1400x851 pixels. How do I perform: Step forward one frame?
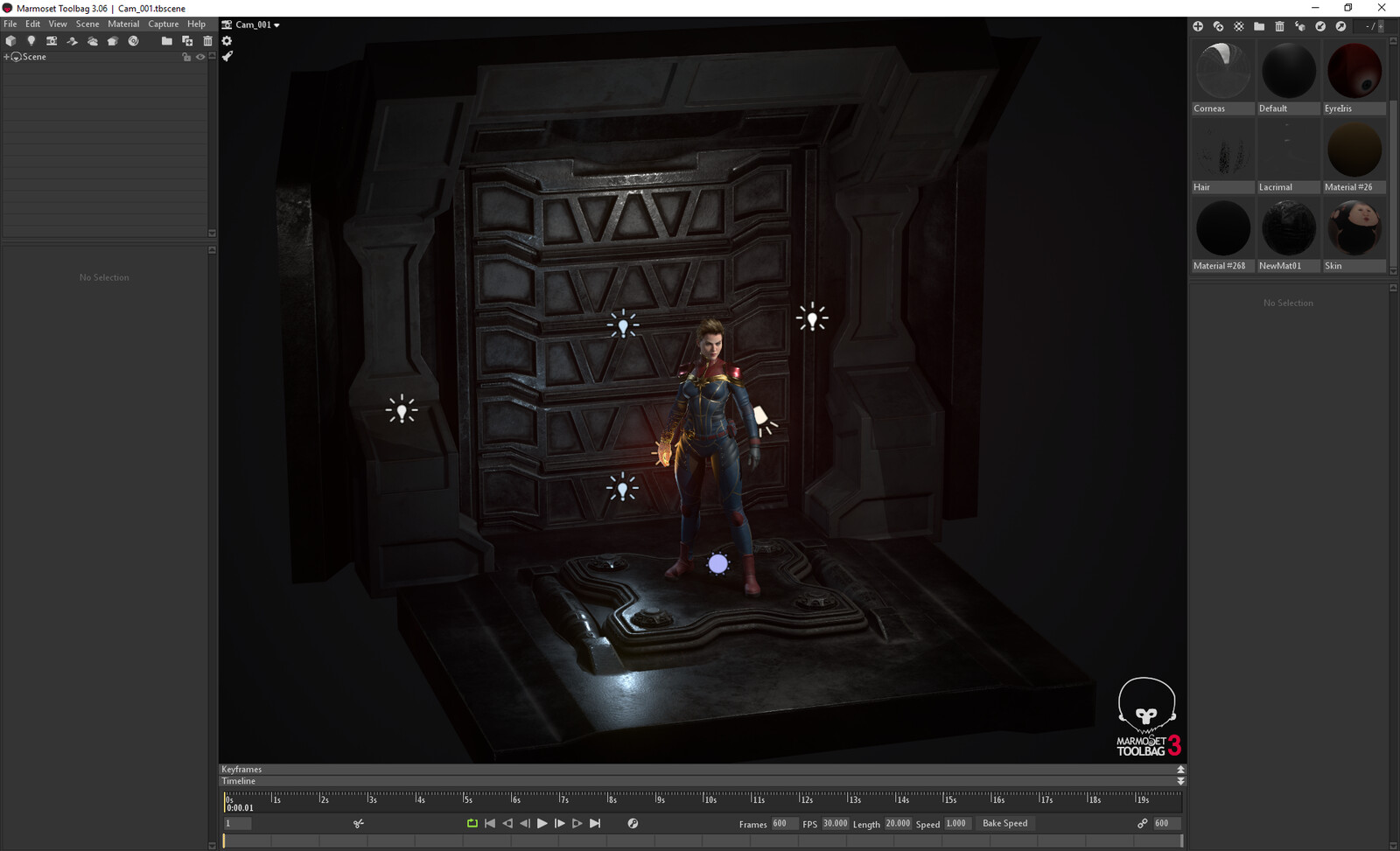pos(560,823)
